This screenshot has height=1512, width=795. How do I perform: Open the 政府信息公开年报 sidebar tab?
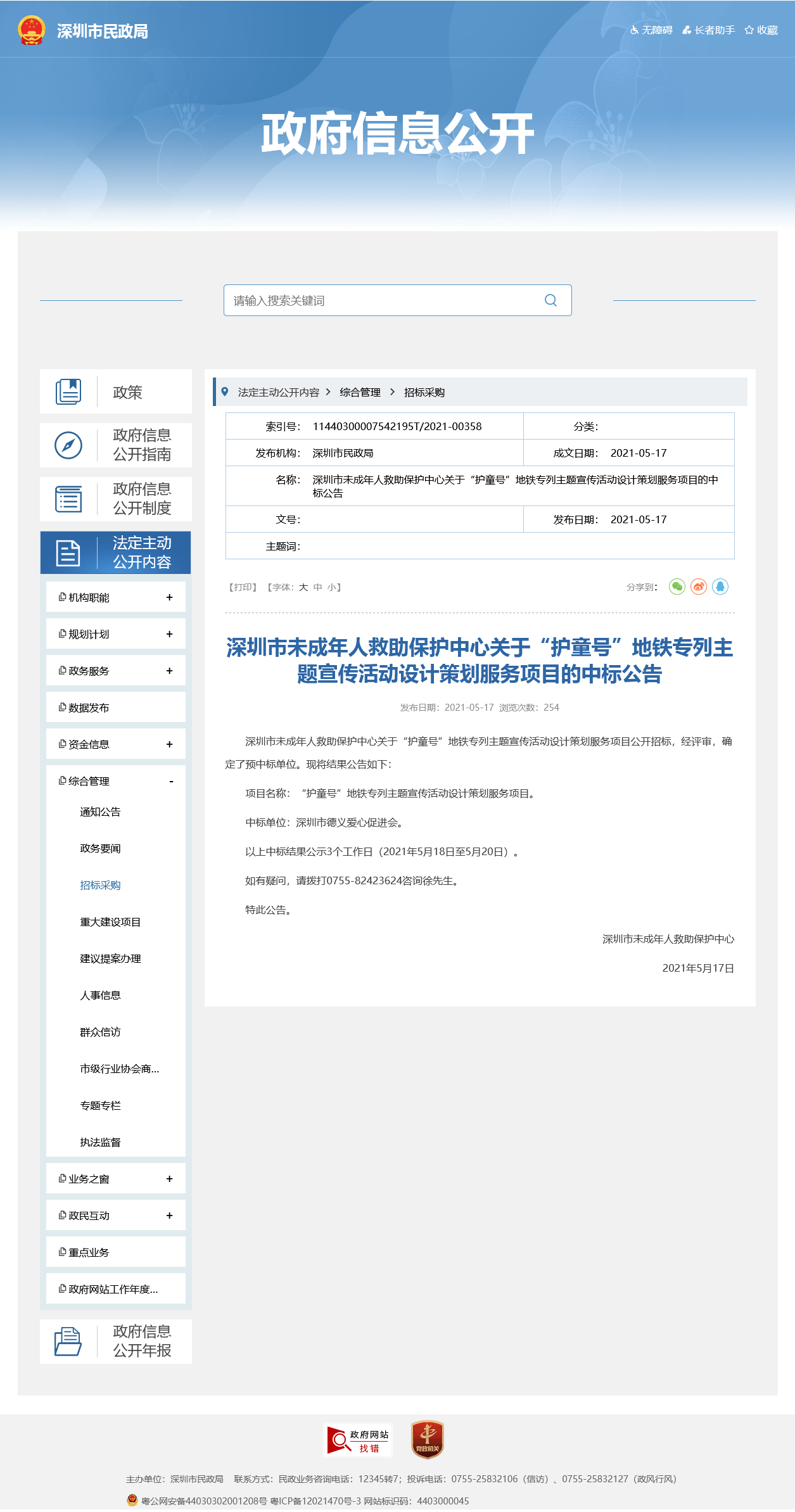[116, 1341]
